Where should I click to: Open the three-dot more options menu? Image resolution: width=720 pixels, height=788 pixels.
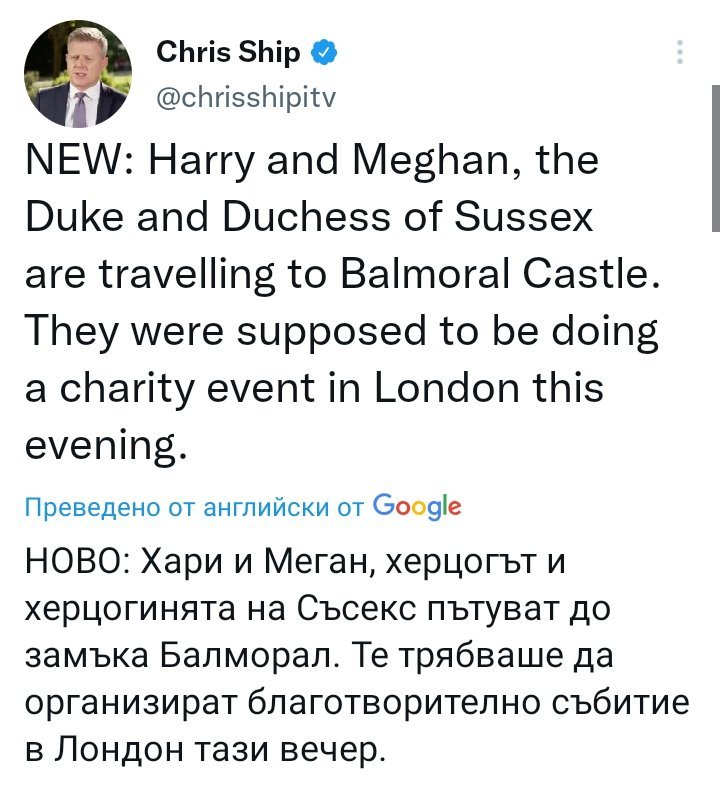[681, 52]
